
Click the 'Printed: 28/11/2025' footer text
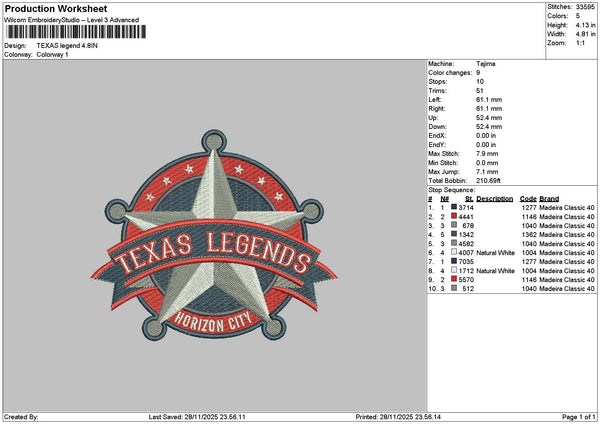pyautogui.click(x=398, y=417)
